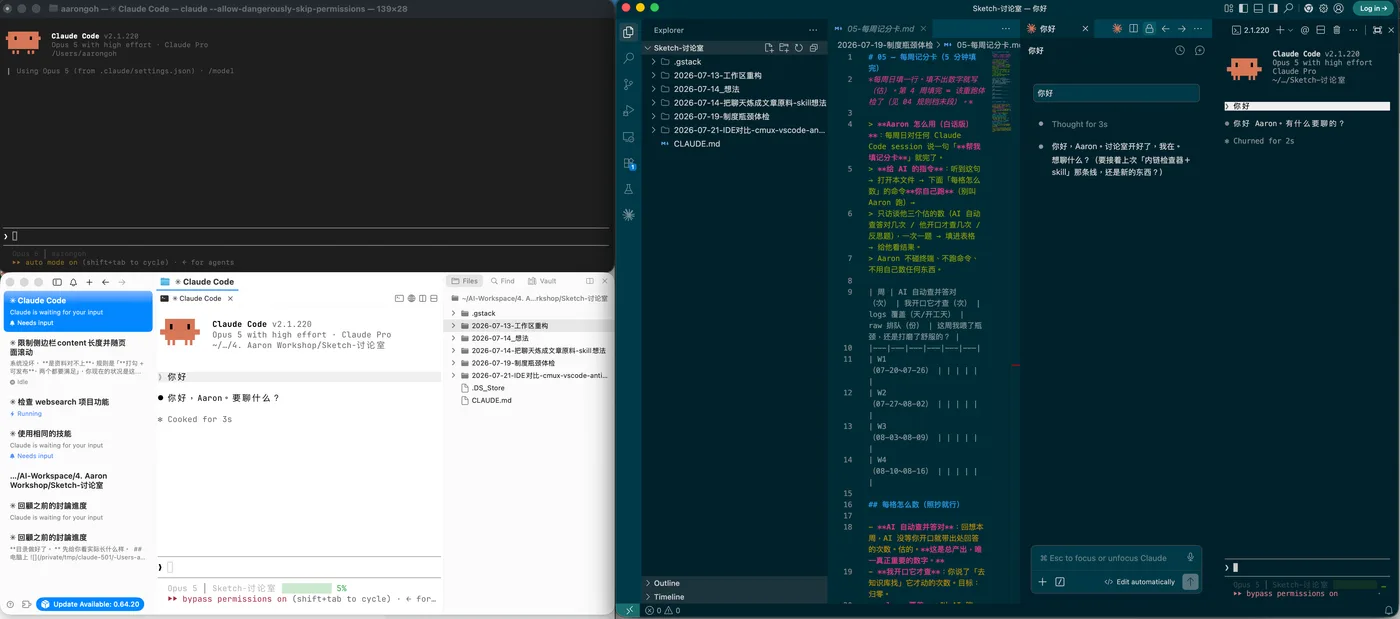Click the notification bell in the cmux toolbar

pyautogui.click(x=73, y=282)
